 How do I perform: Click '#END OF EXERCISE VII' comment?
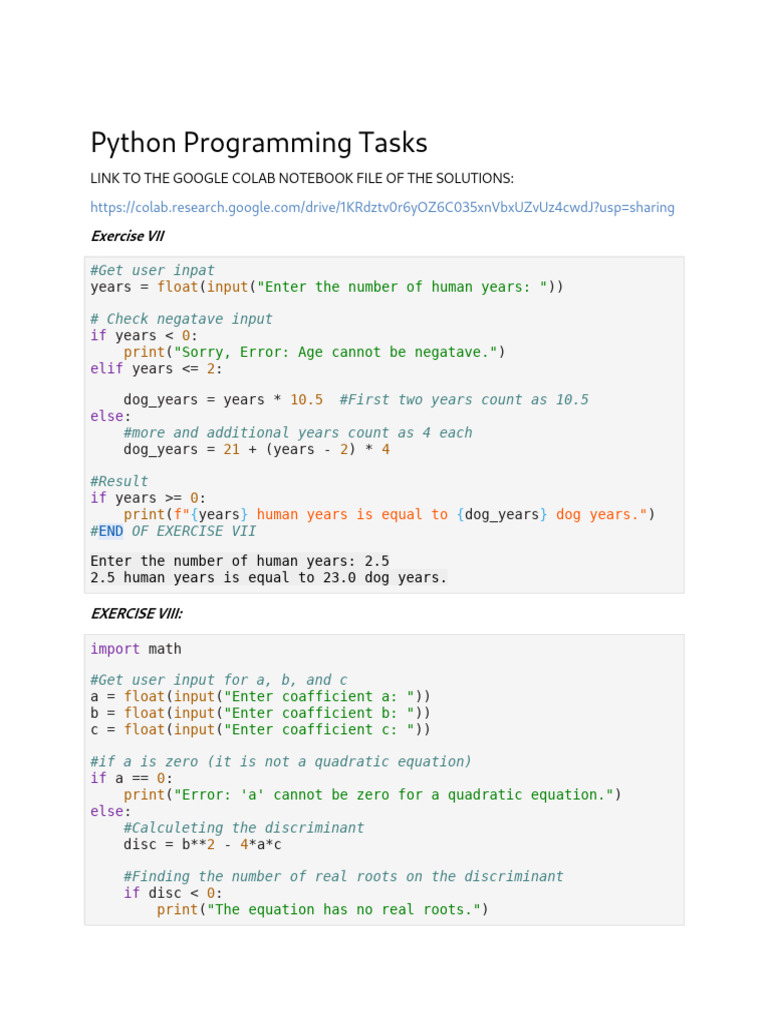[173, 532]
